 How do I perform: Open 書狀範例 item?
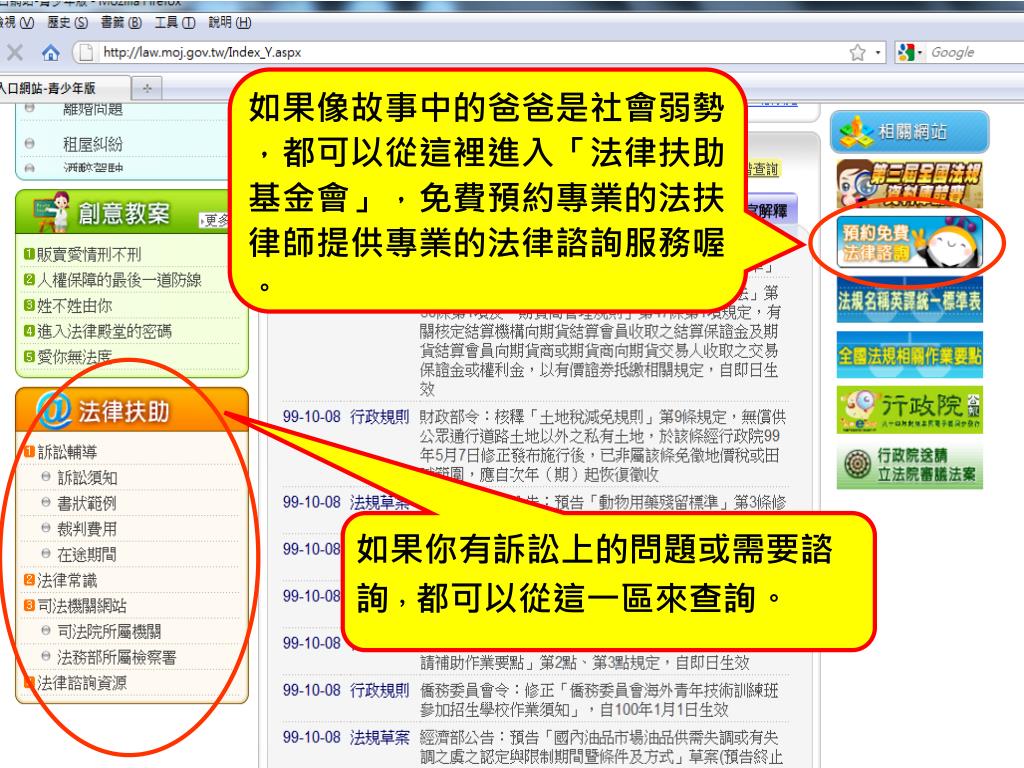point(88,504)
